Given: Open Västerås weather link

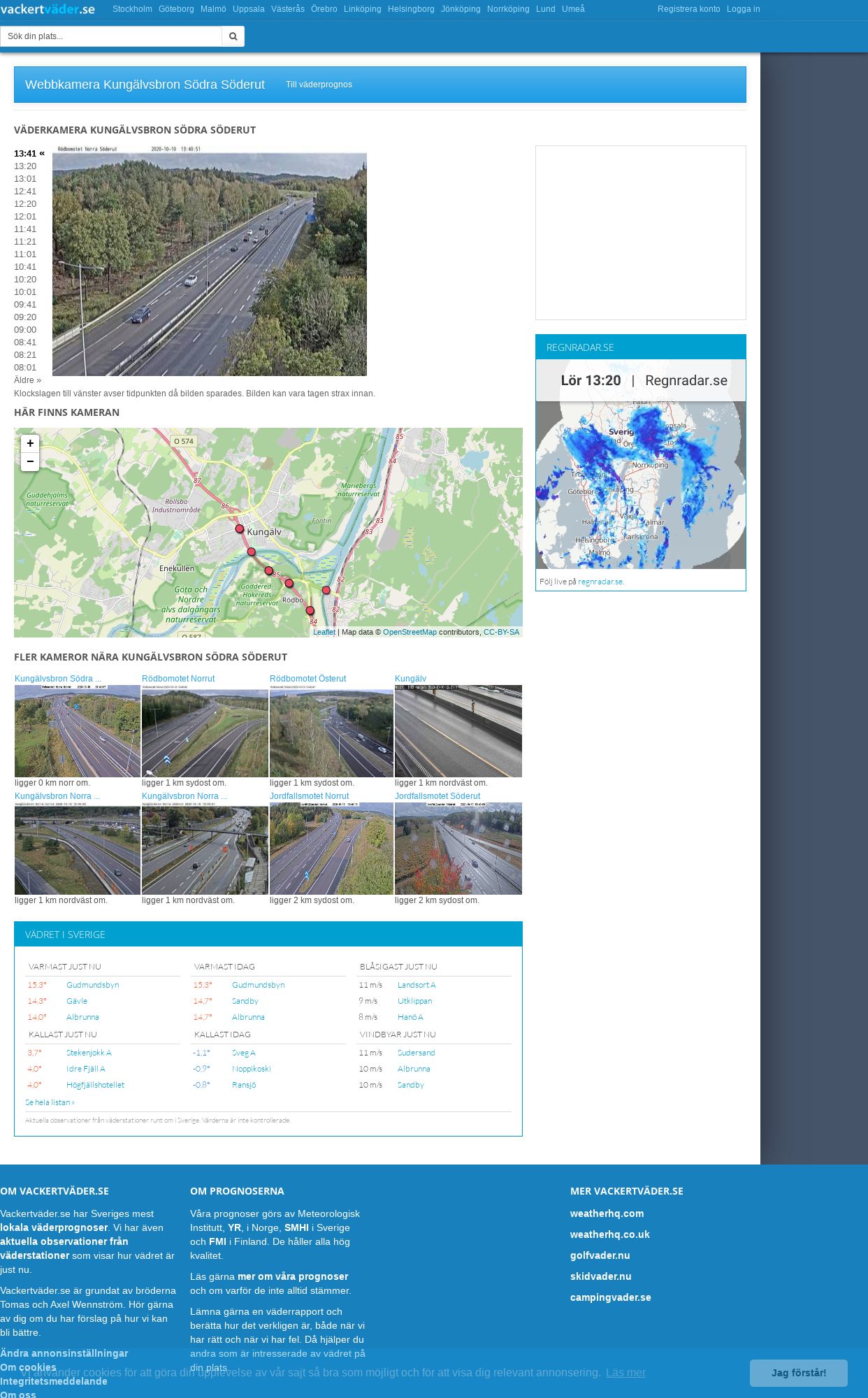Looking at the screenshot, I should click(288, 9).
